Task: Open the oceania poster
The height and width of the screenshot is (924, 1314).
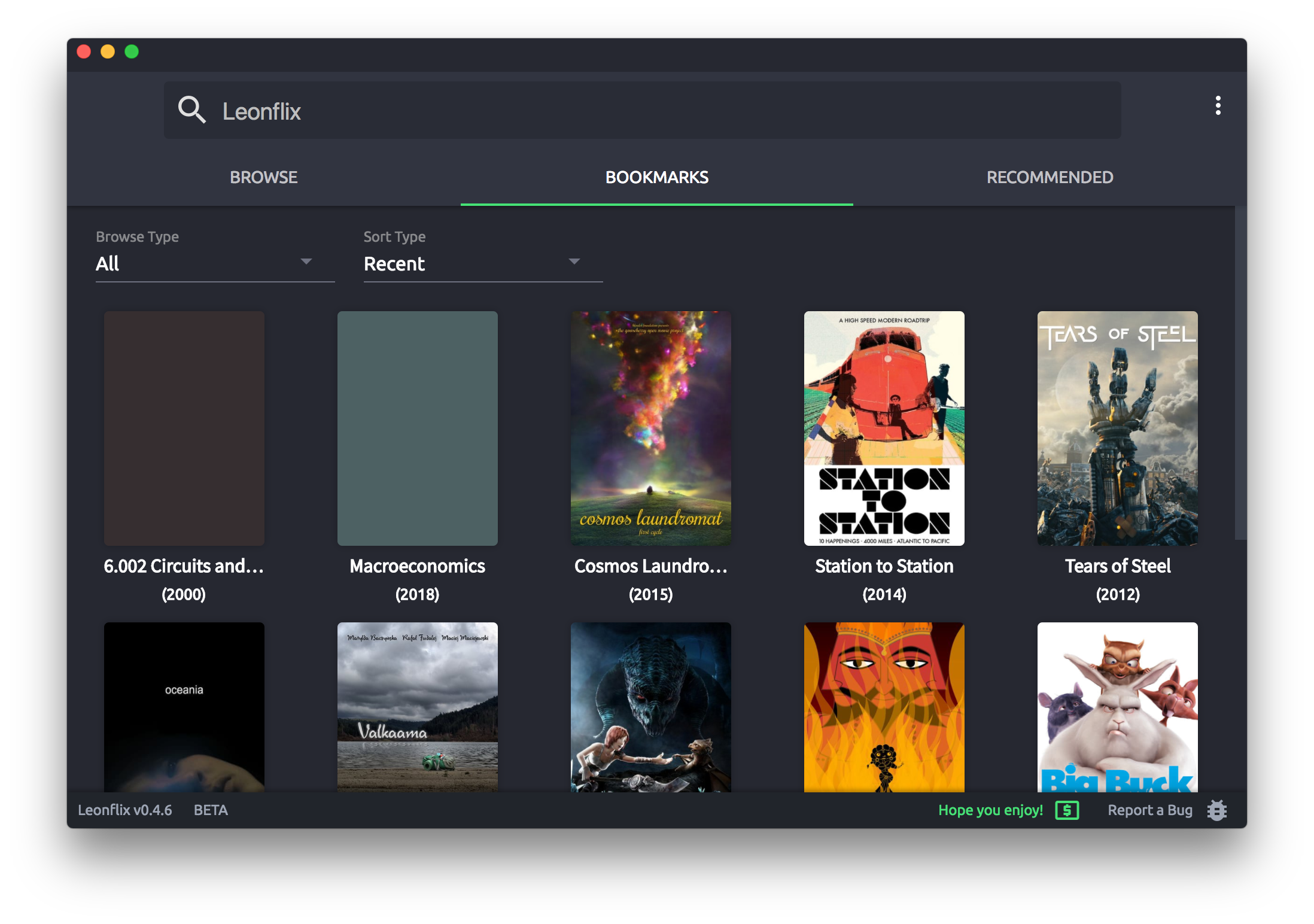Action: tap(184, 707)
